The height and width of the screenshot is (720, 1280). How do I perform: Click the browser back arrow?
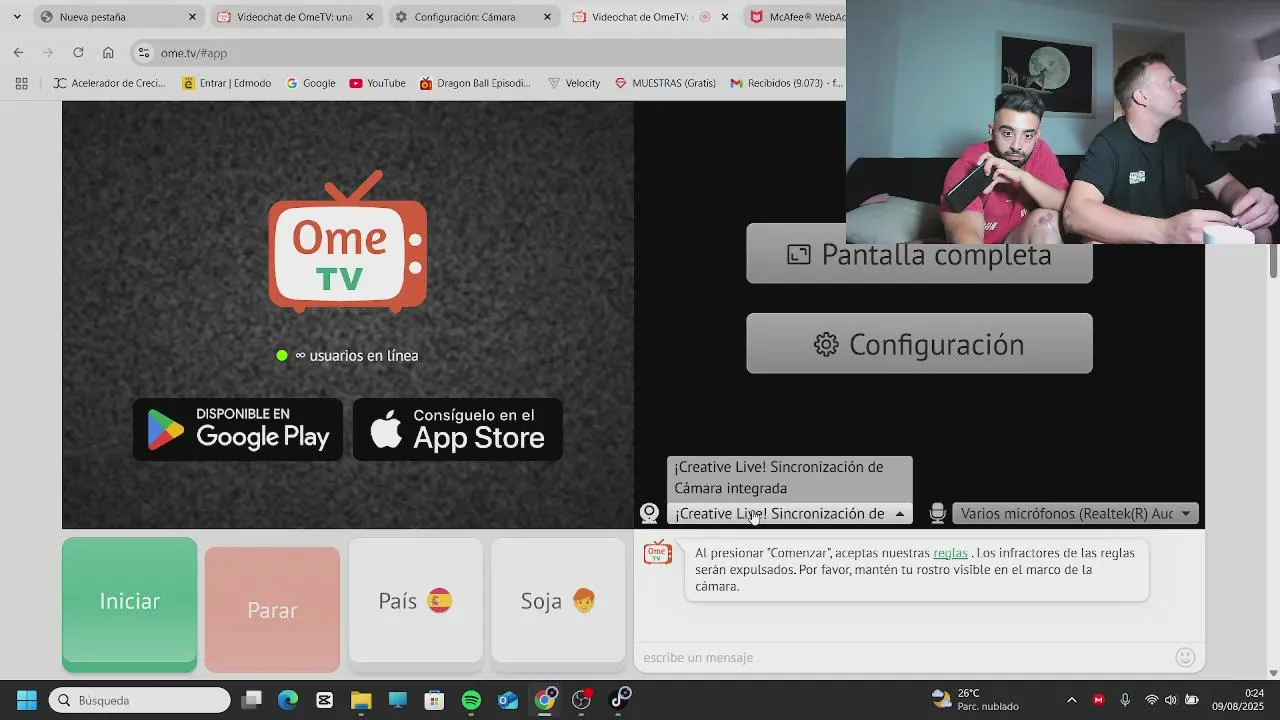point(18,53)
